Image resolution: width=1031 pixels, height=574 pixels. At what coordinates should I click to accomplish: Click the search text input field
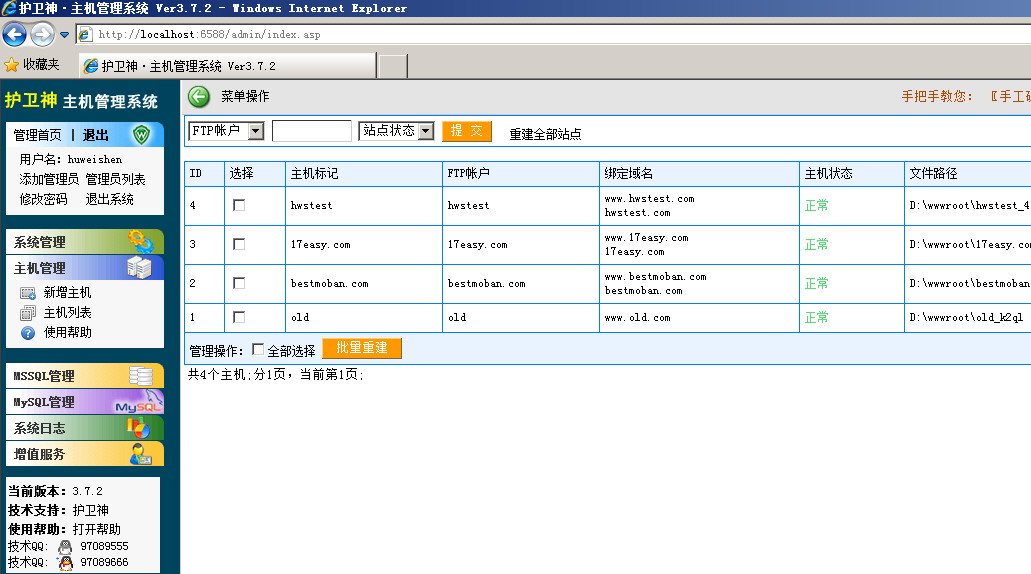click(x=312, y=131)
